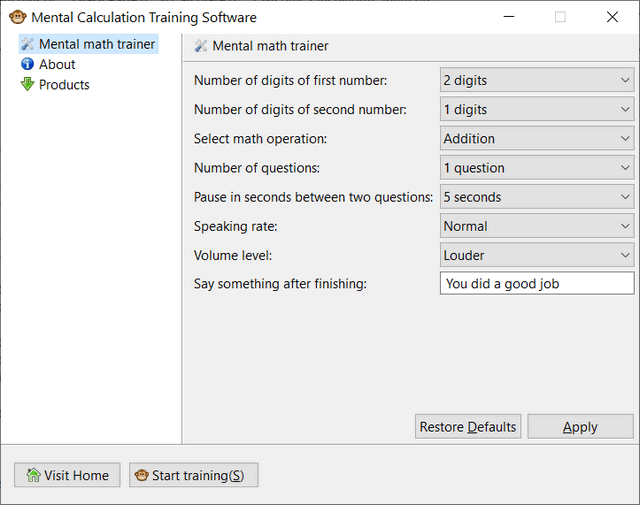Click the tools icon beside sidebar Mental math trainer
The height and width of the screenshot is (505, 640).
(x=28, y=44)
